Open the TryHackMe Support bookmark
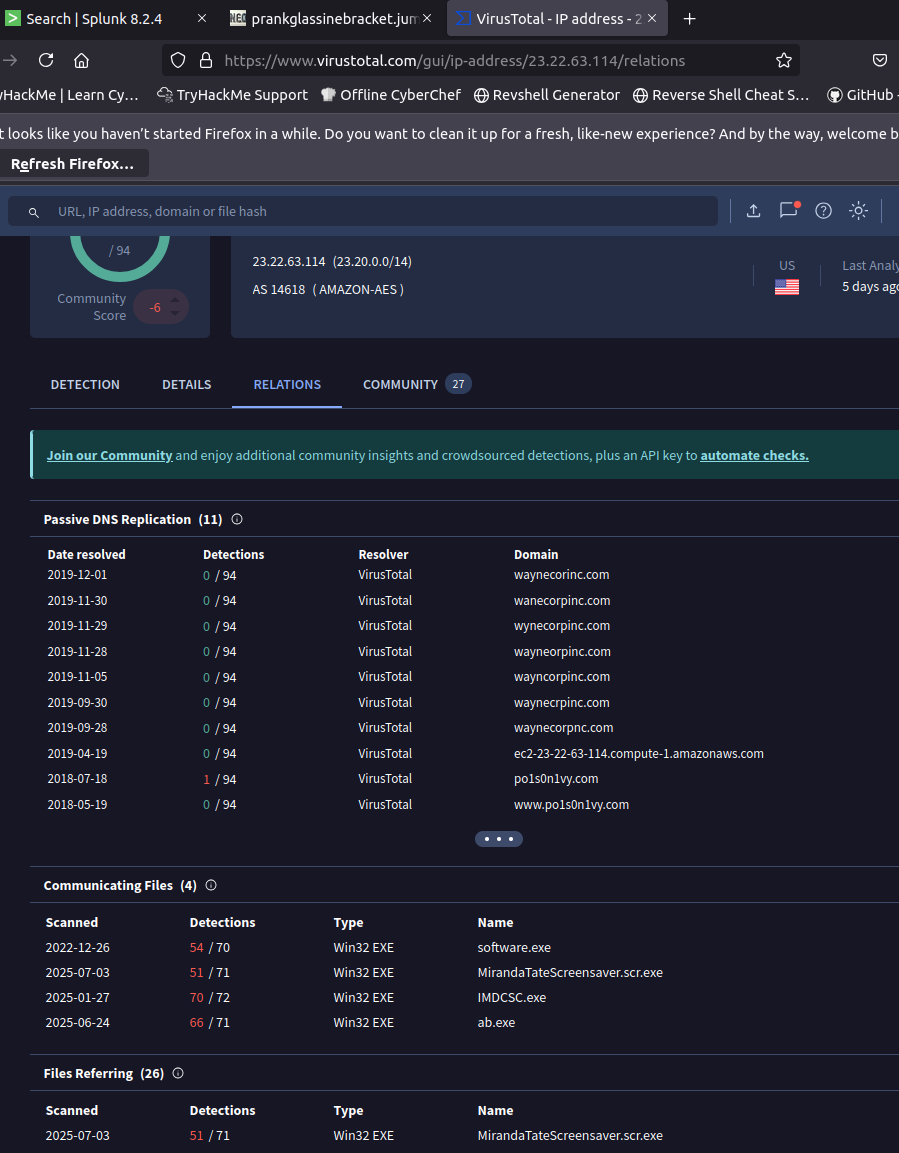Viewport: 899px width, 1153px height. pyautogui.click(x=233, y=95)
